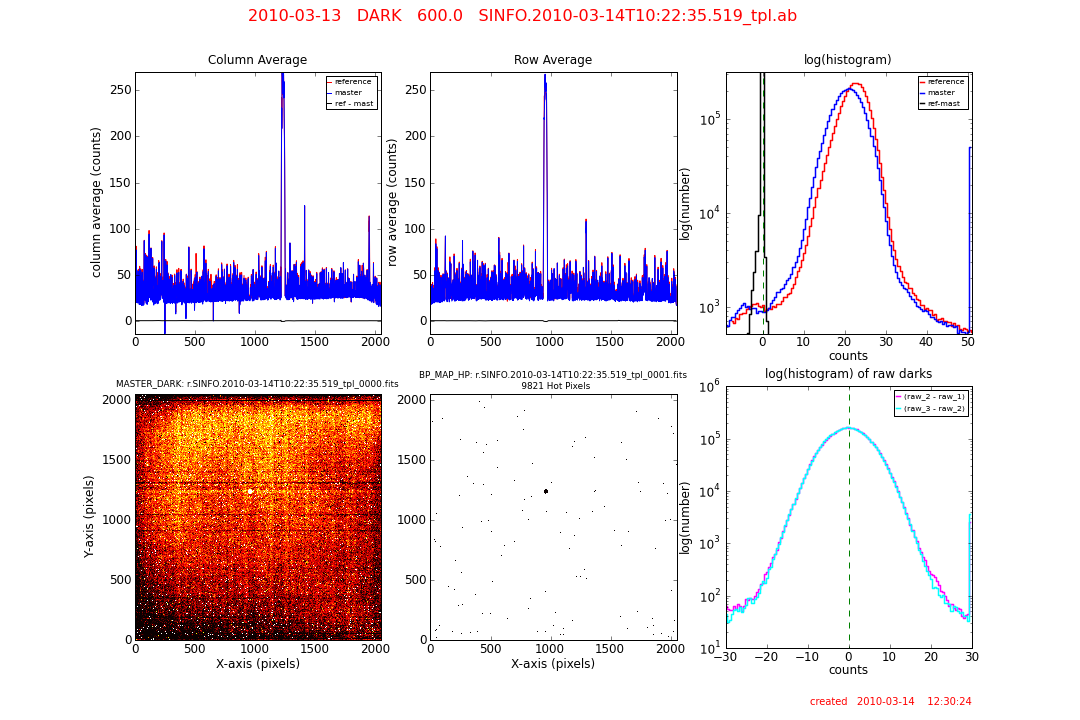Screen dimensions: 1080x720
Task: Click the red main title at top
Action: [x=522, y=16]
